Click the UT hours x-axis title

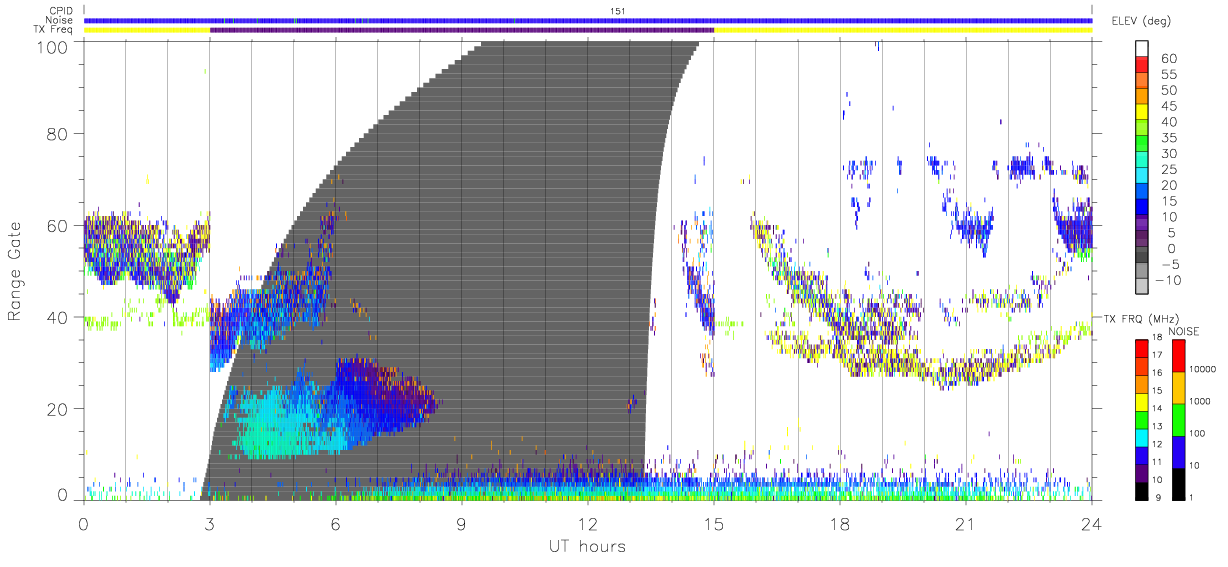coord(587,546)
